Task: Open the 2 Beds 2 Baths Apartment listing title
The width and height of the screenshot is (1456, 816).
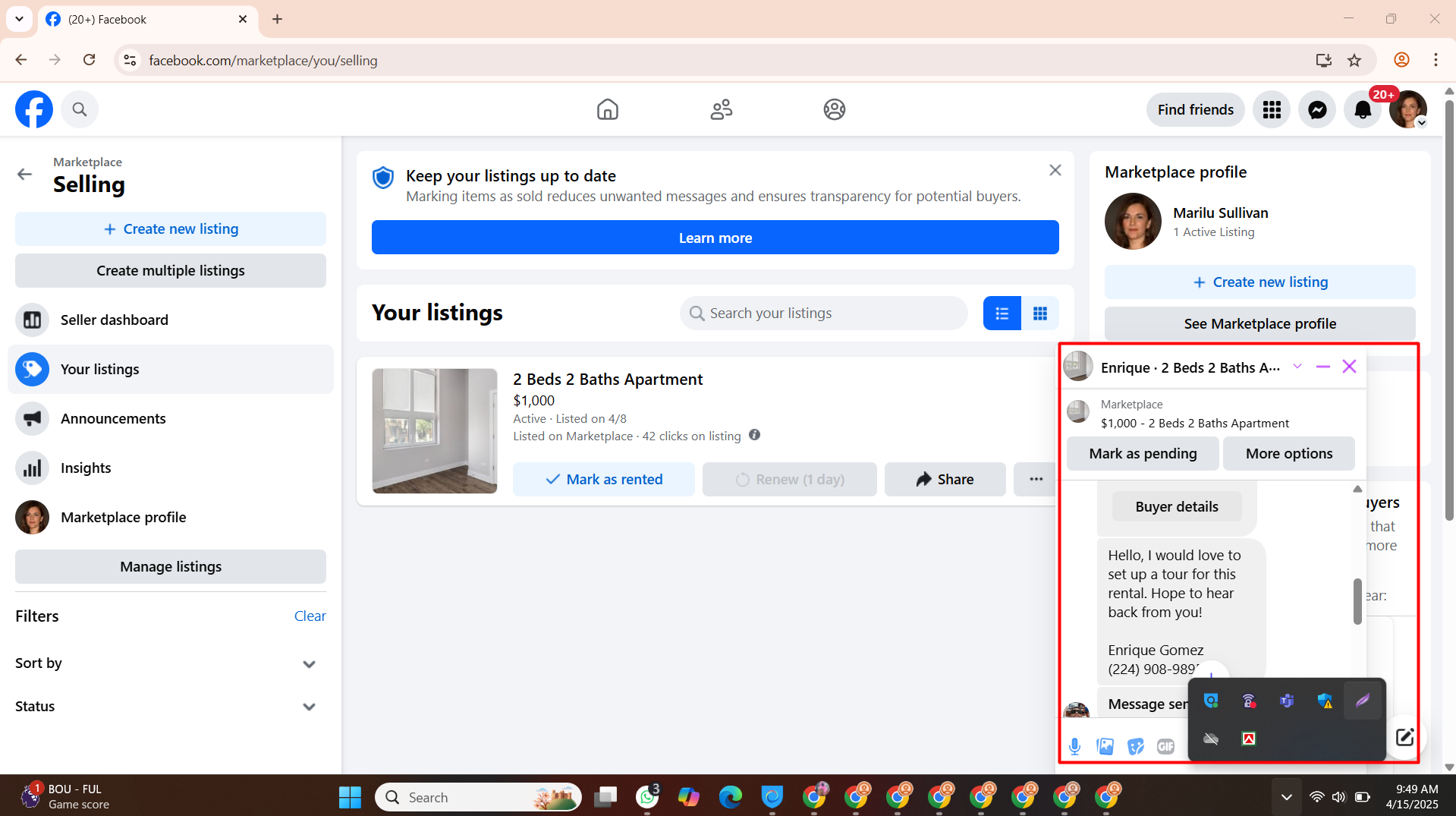Action: 608,379
